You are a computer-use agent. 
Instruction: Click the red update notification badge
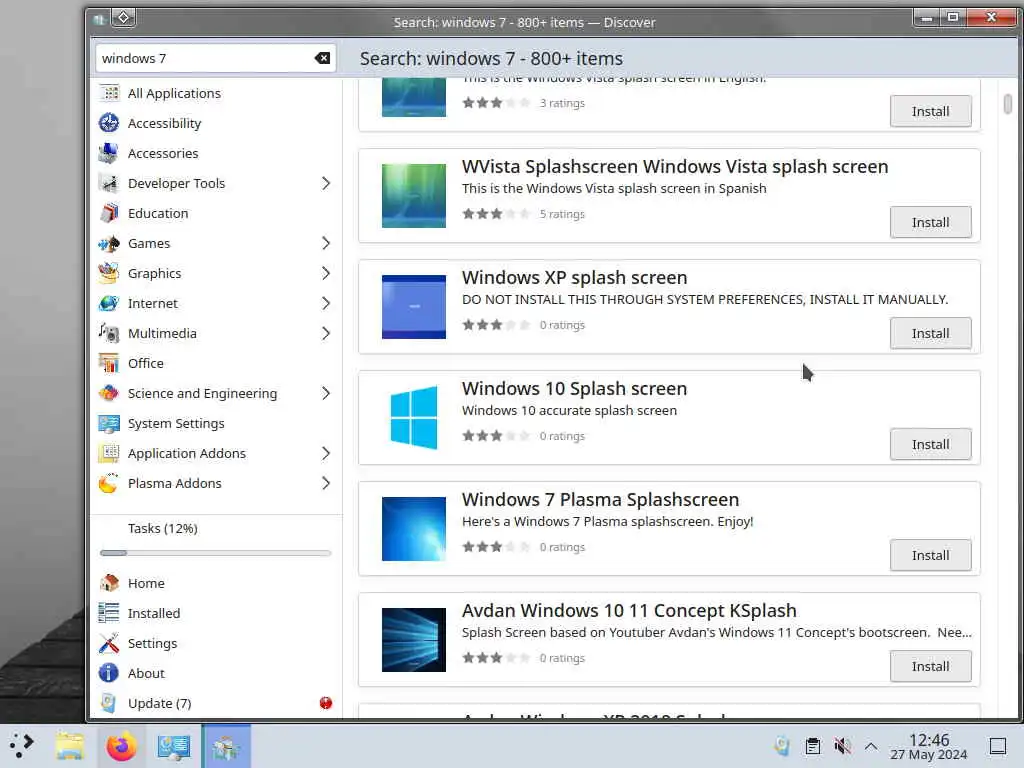326,703
